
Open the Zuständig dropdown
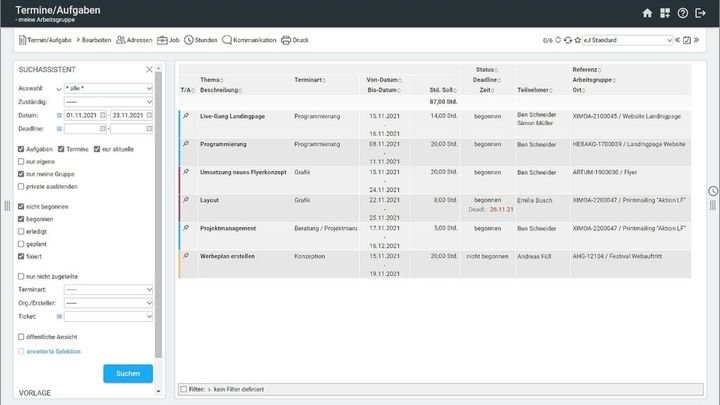pyautogui.click(x=106, y=101)
